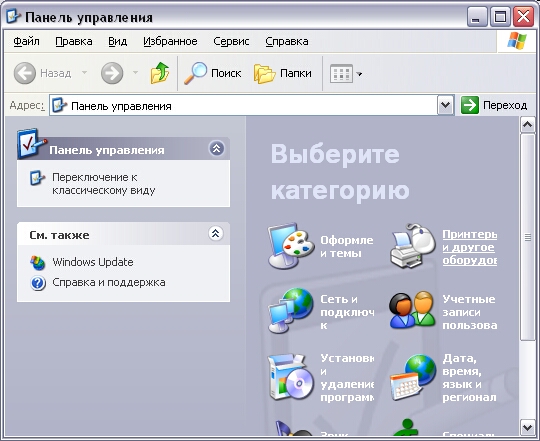Screen dimensions: 540x441
Task: Go up one folder level icon
Action: click(x=160, y=73)
